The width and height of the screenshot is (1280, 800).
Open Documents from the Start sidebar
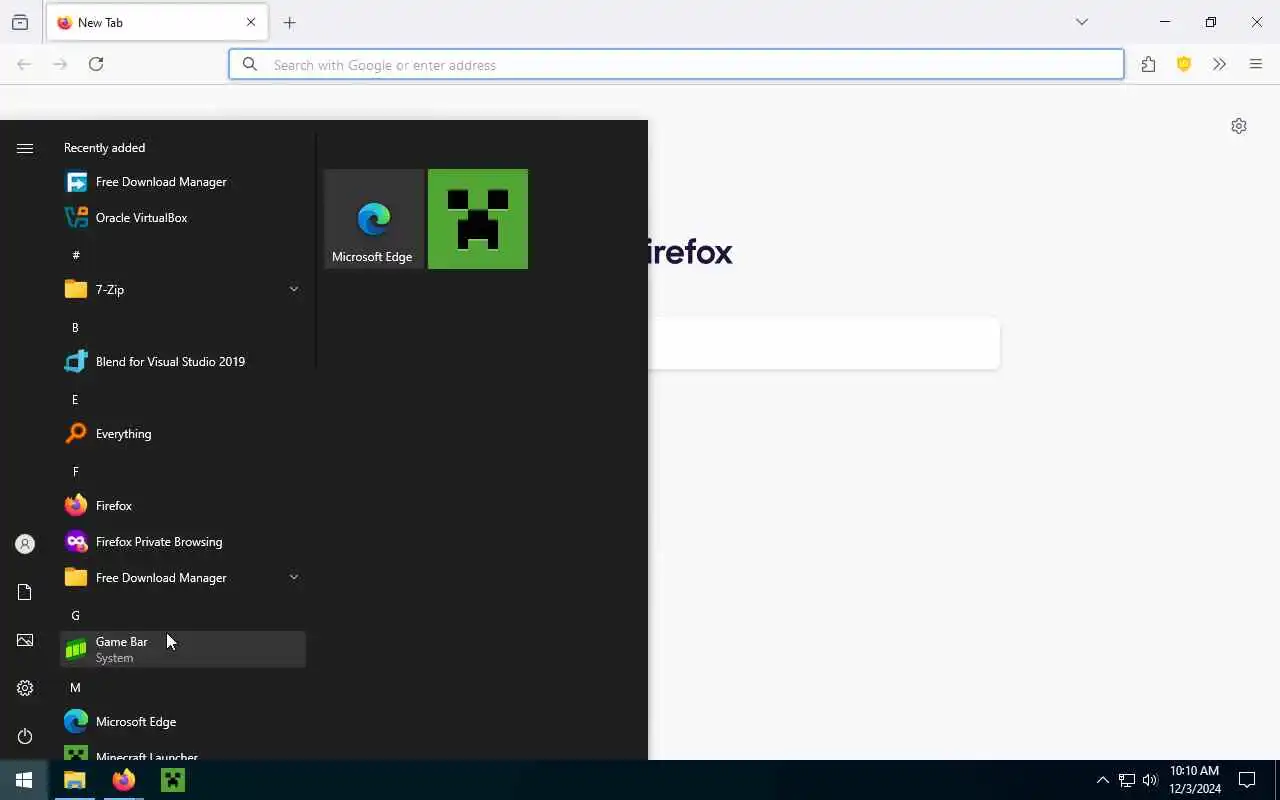pos(25,592)
